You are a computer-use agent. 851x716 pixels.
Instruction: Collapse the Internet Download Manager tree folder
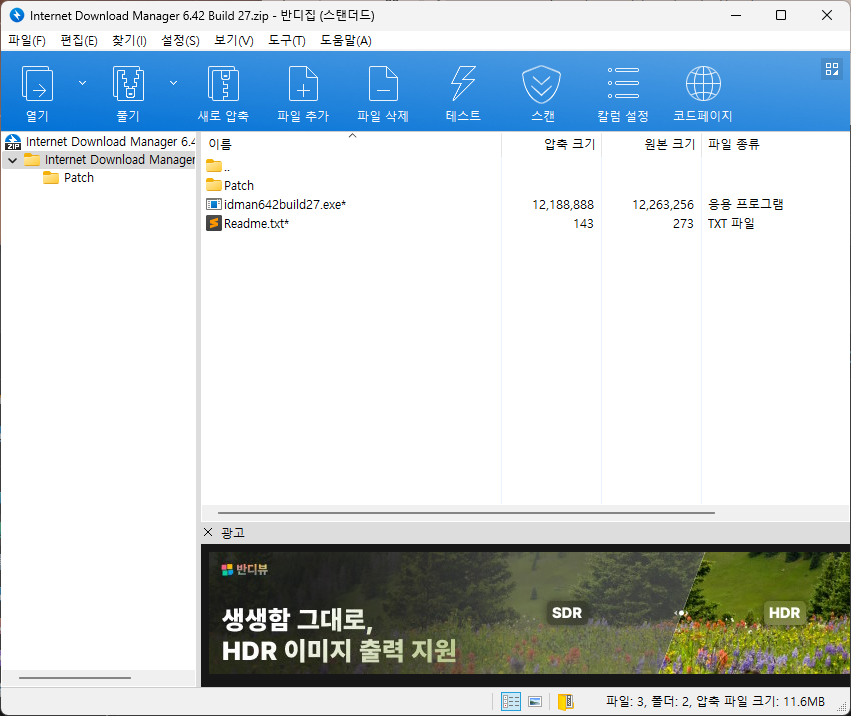pyautogui.click(x=13, y=160)
